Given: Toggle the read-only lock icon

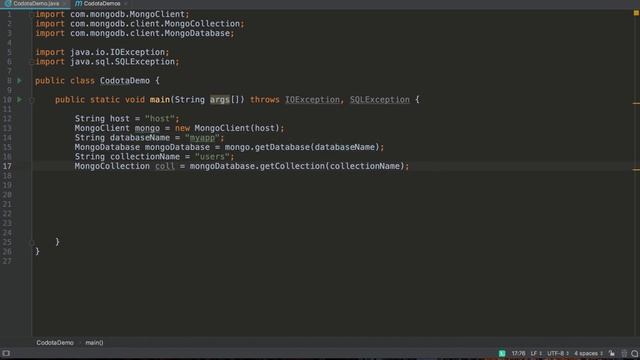Looking at the screenshot, I should tap(611, 353).
